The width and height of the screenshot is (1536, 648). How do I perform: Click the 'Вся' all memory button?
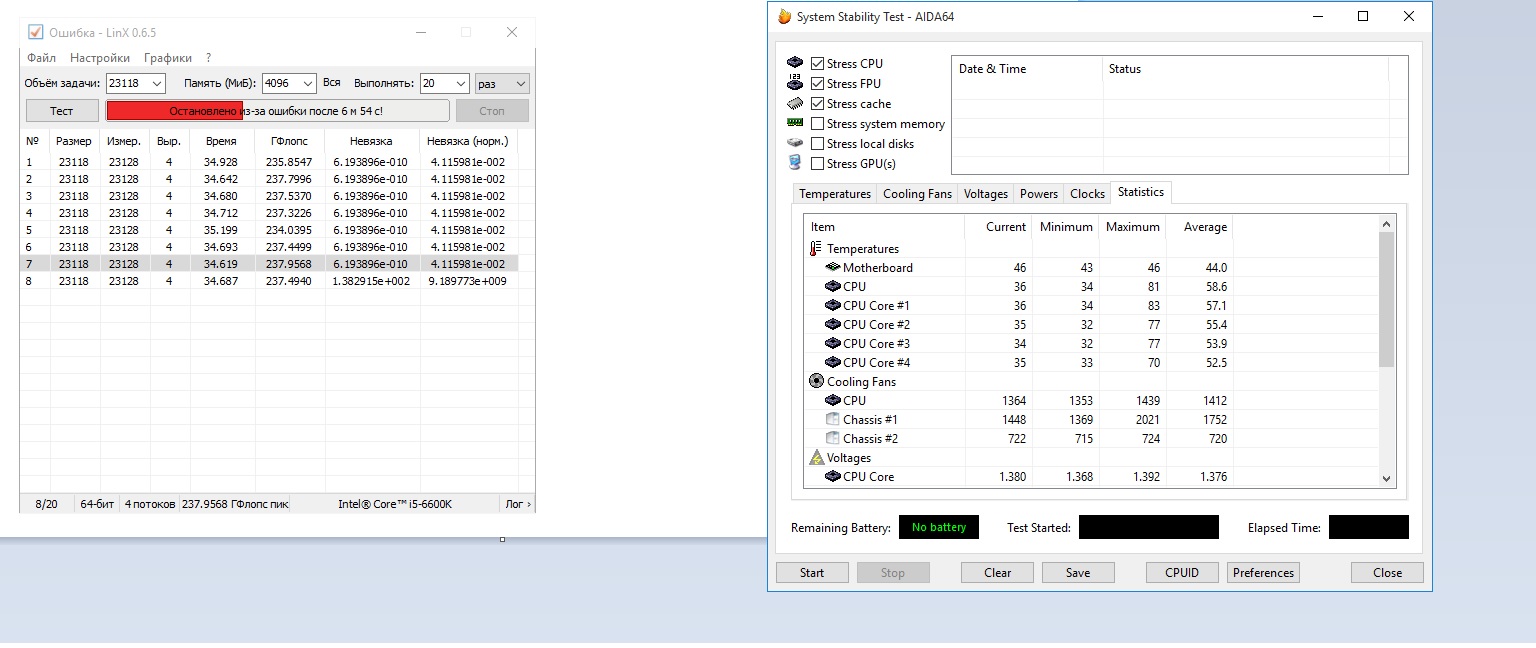(x=332, y=83)
